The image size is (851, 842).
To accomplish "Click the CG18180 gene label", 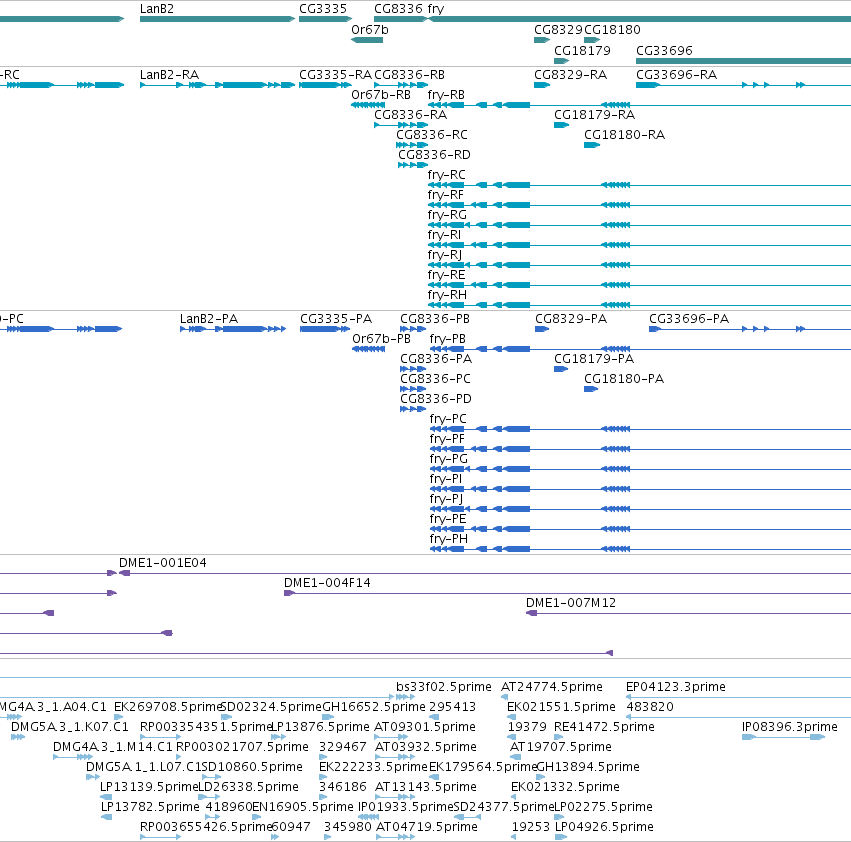I will pos(612,30).
